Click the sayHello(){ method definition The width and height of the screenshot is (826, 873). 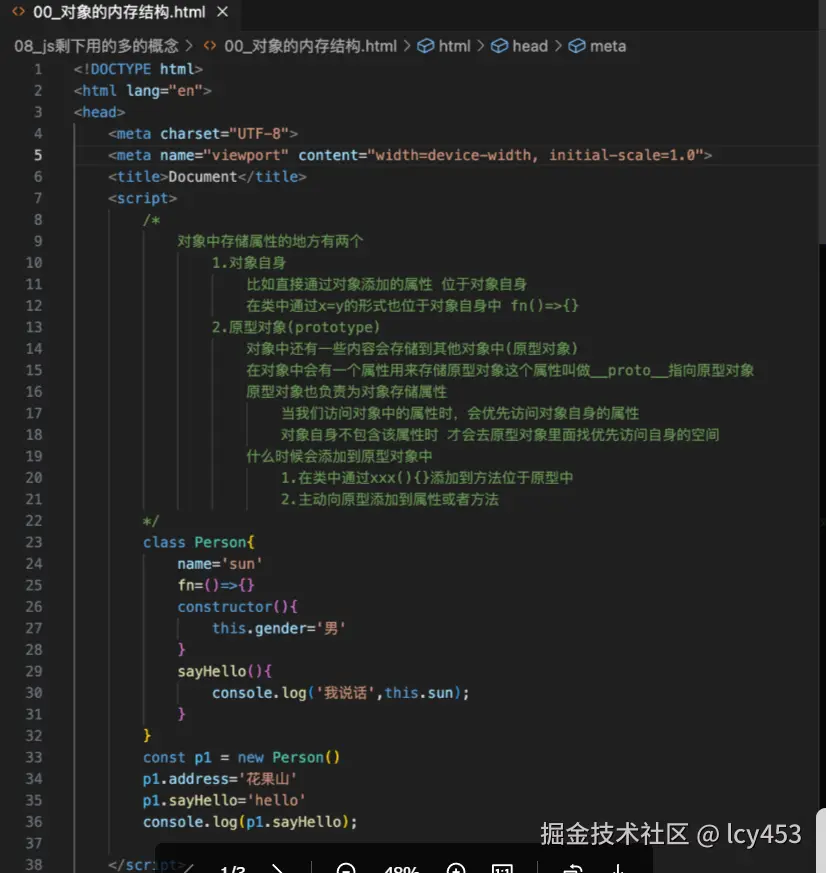click(224, 671)
